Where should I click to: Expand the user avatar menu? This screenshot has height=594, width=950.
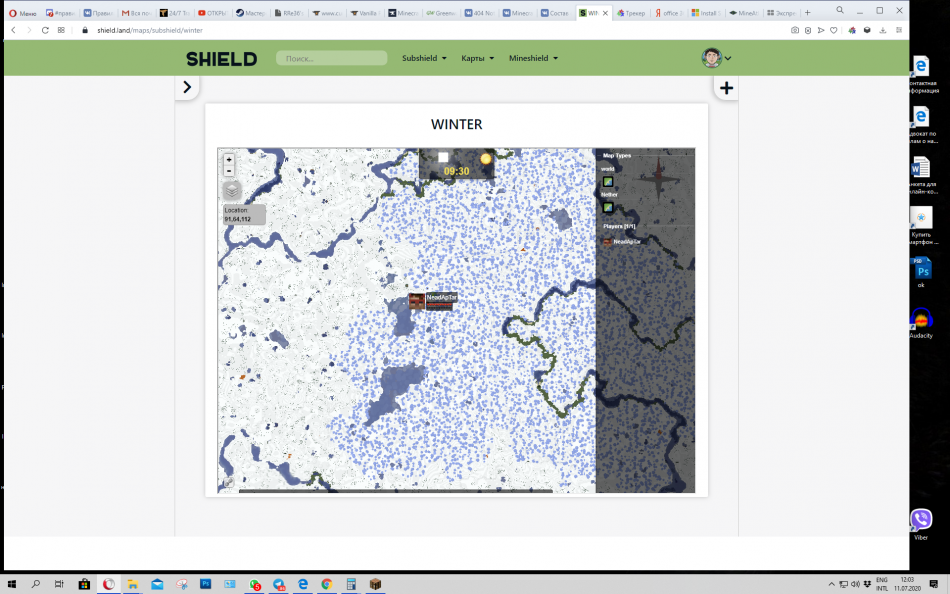point(716,58)
